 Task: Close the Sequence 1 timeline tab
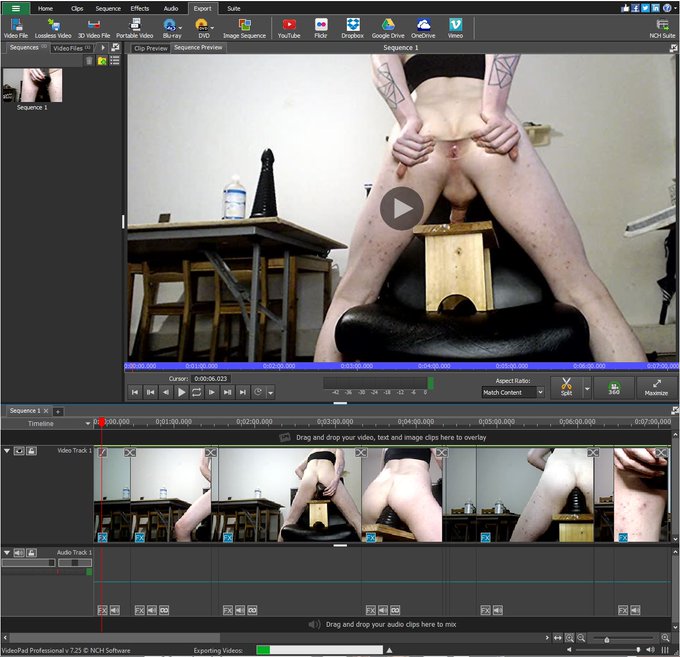[46, 411]
